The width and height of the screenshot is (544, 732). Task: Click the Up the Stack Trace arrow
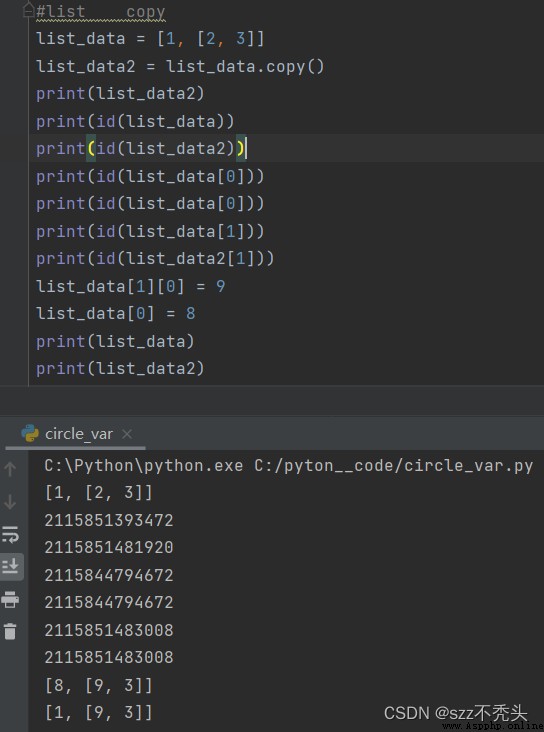(10, 470)
